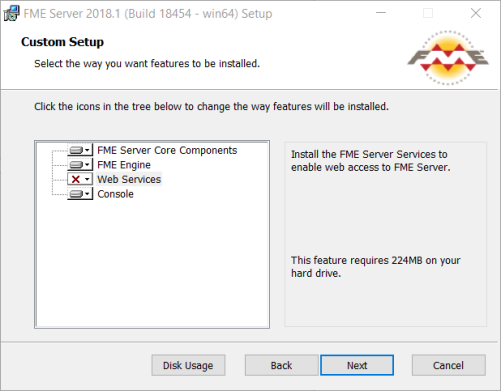
Task: Click the drive icon beside Console
Action: [76, 194]
